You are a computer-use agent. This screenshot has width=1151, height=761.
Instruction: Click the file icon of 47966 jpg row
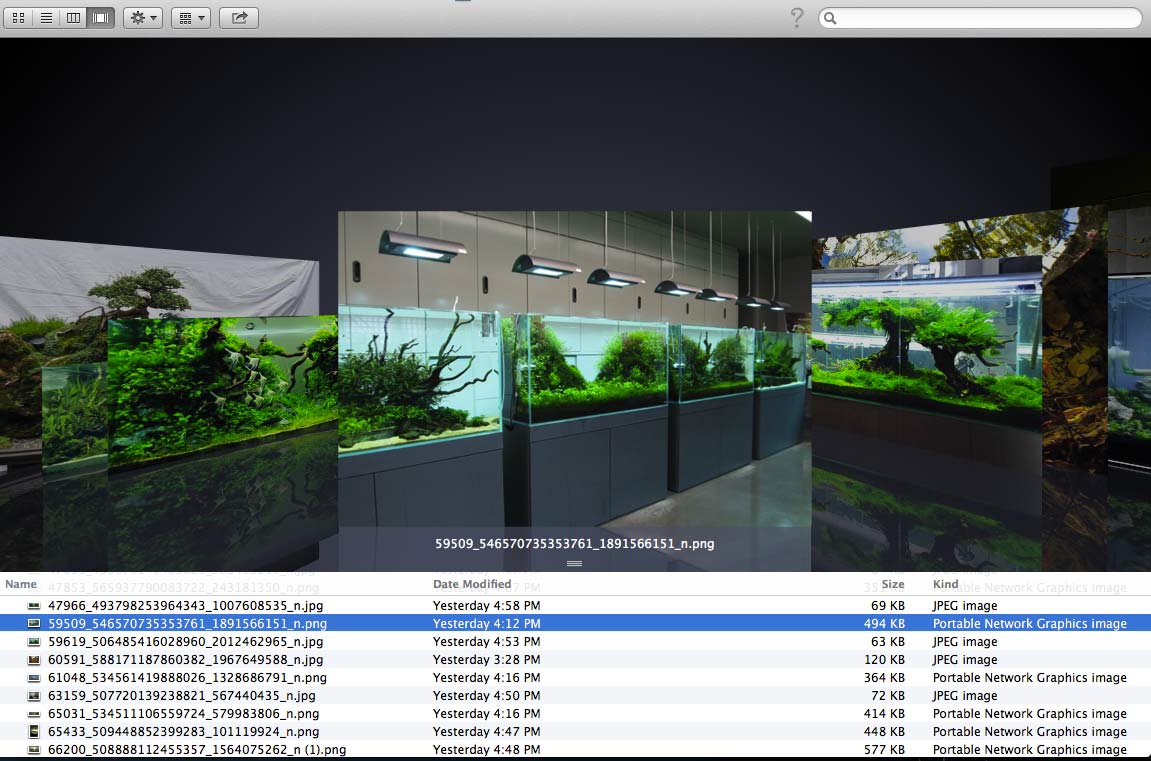(x=34, y=605)
